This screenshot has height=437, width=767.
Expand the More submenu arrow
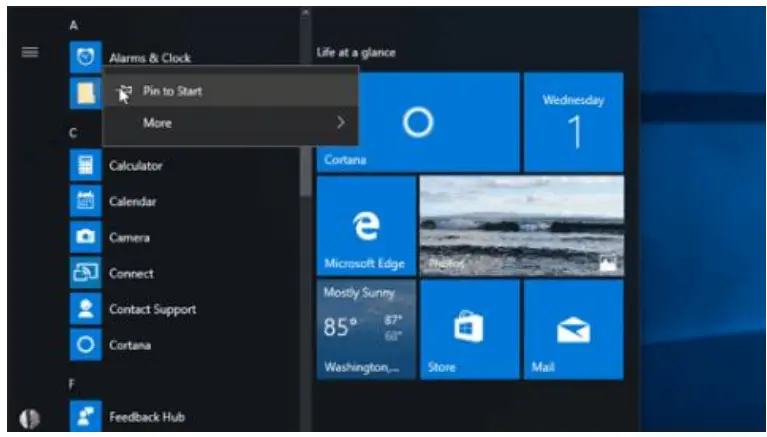341,123
